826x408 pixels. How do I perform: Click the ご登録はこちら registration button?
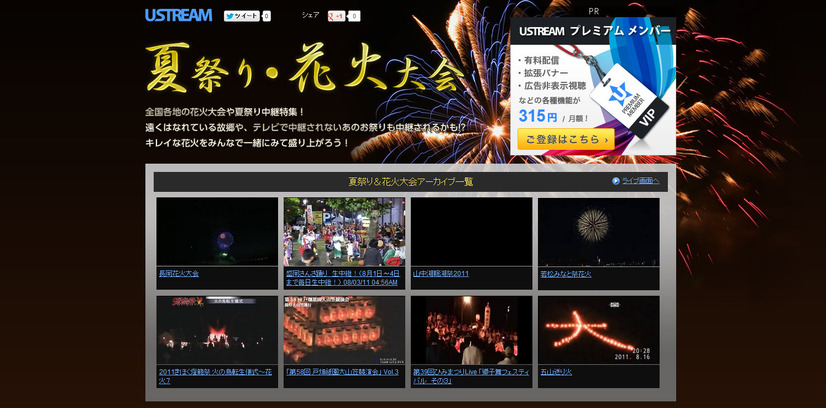pyautogui.click(x=566, y=139)
